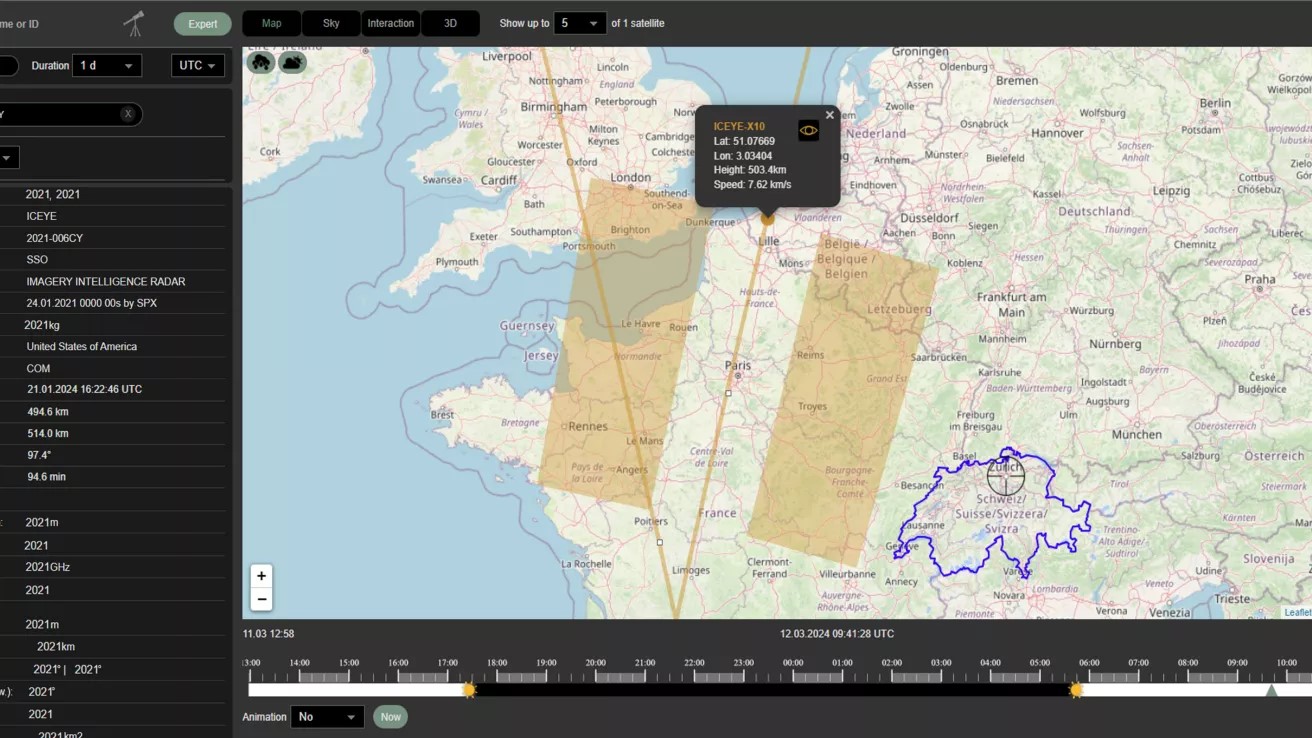1312x738 pixels.
Task: Click the IMAGERY INTELLIGENCE RADAR value
Action: point(106,282)
